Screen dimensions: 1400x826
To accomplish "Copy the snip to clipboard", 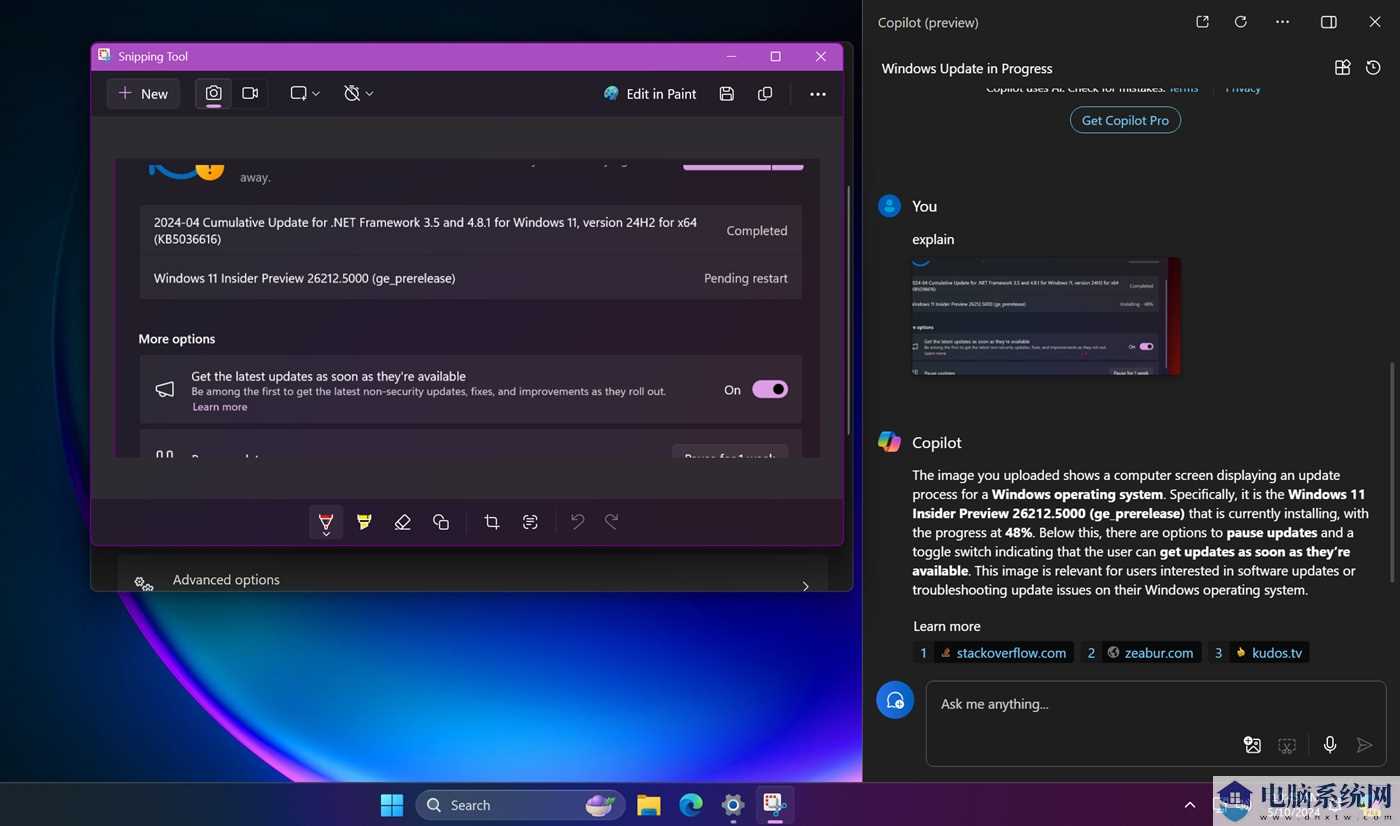I will click(x=765, y=93).
